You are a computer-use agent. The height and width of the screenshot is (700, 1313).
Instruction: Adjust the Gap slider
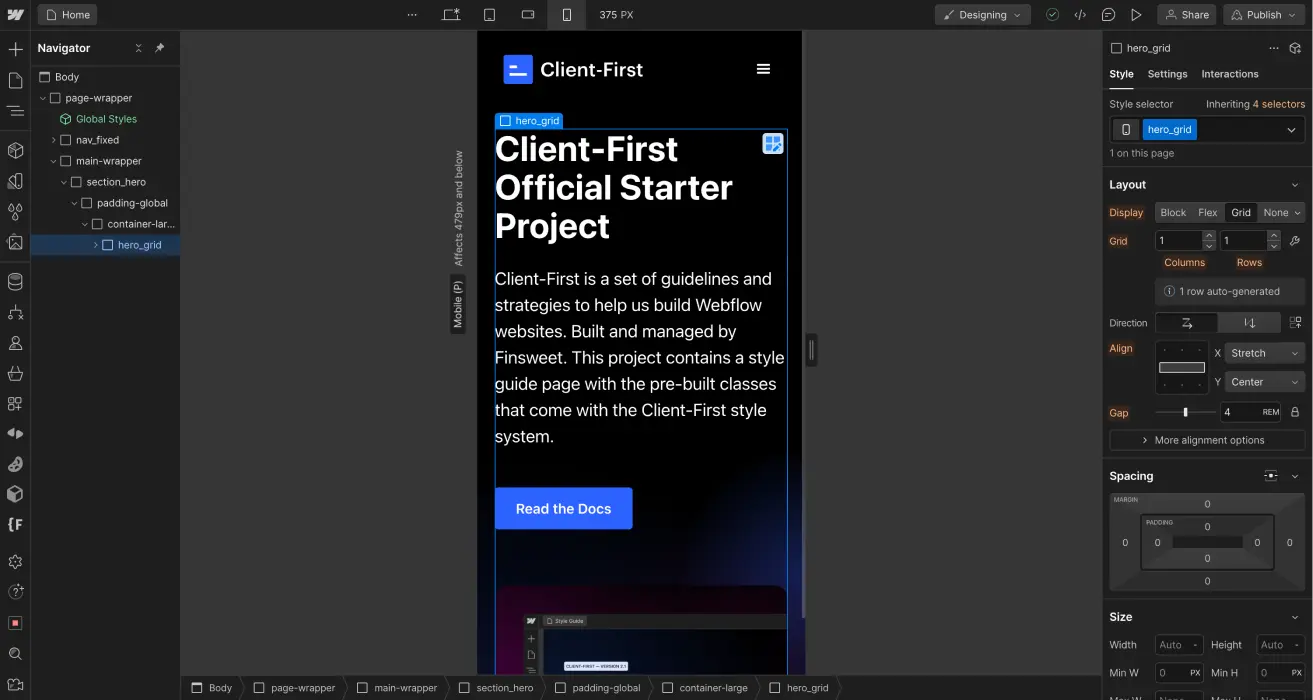1186,412
